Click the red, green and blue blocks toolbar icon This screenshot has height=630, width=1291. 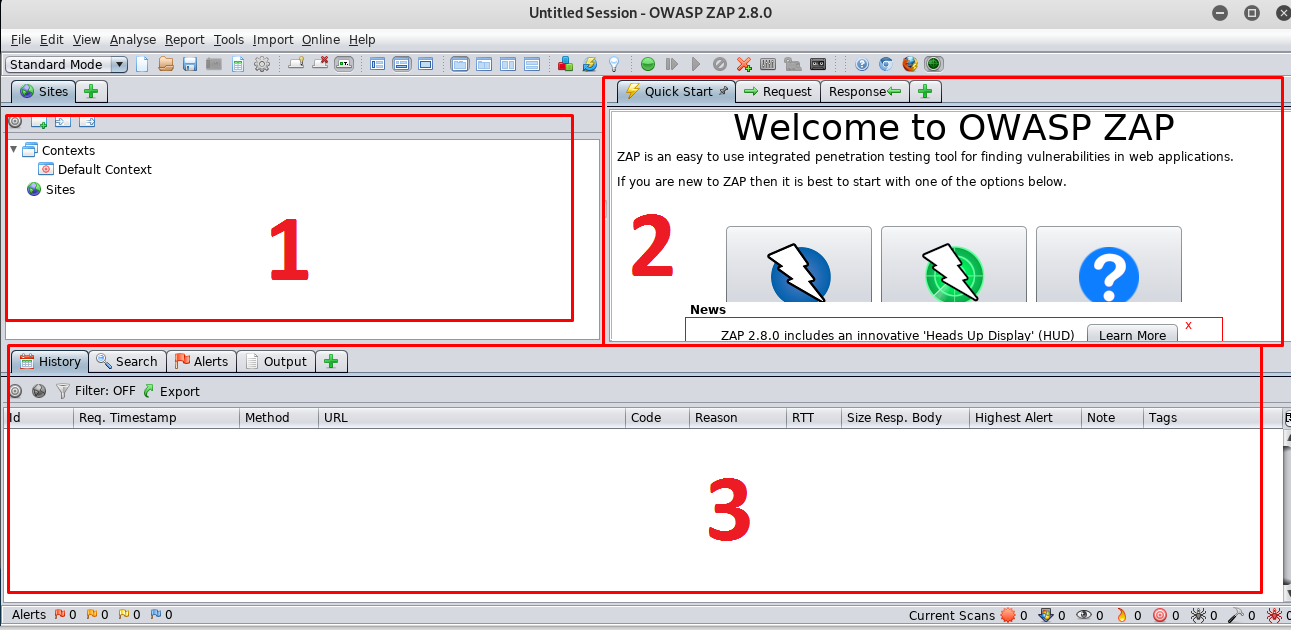point(566,64)
